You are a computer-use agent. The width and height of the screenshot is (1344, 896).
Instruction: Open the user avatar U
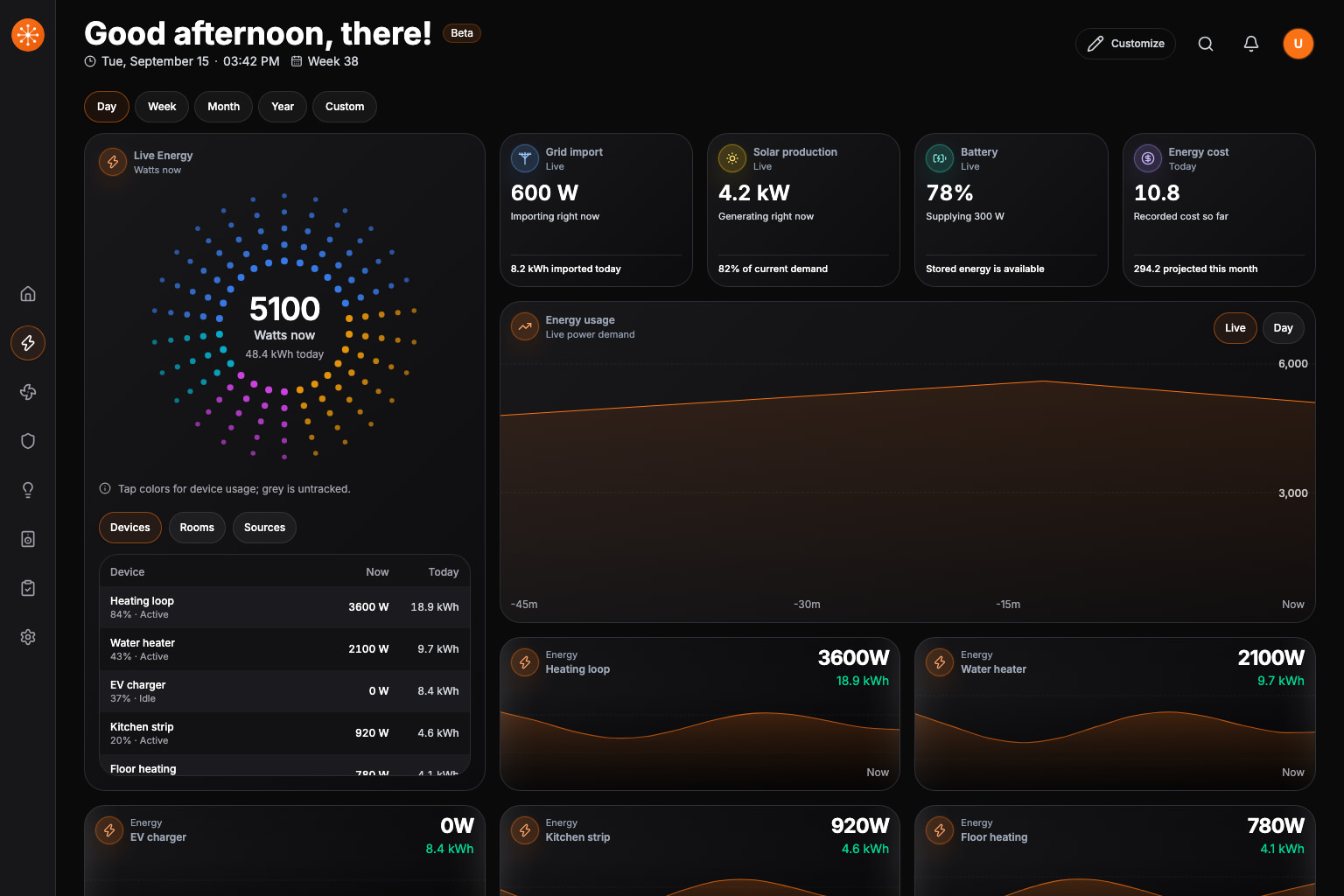pos(1298,44)
